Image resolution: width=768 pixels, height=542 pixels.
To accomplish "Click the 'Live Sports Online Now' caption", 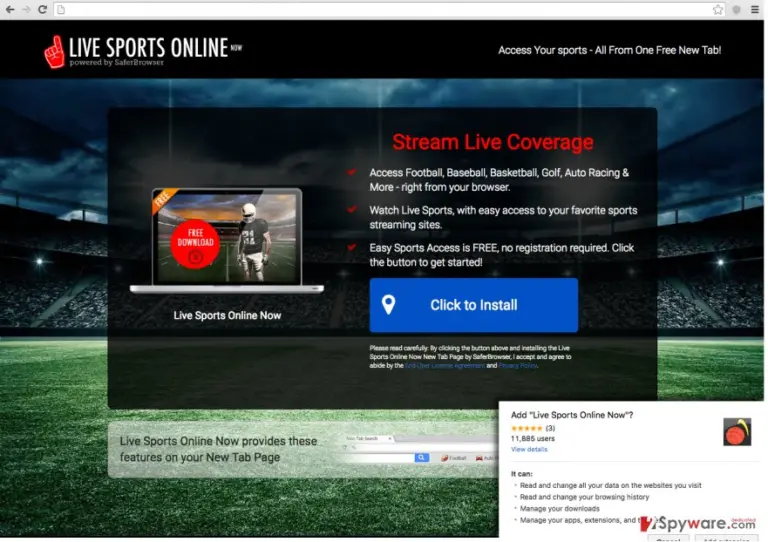I will (227, 315).
